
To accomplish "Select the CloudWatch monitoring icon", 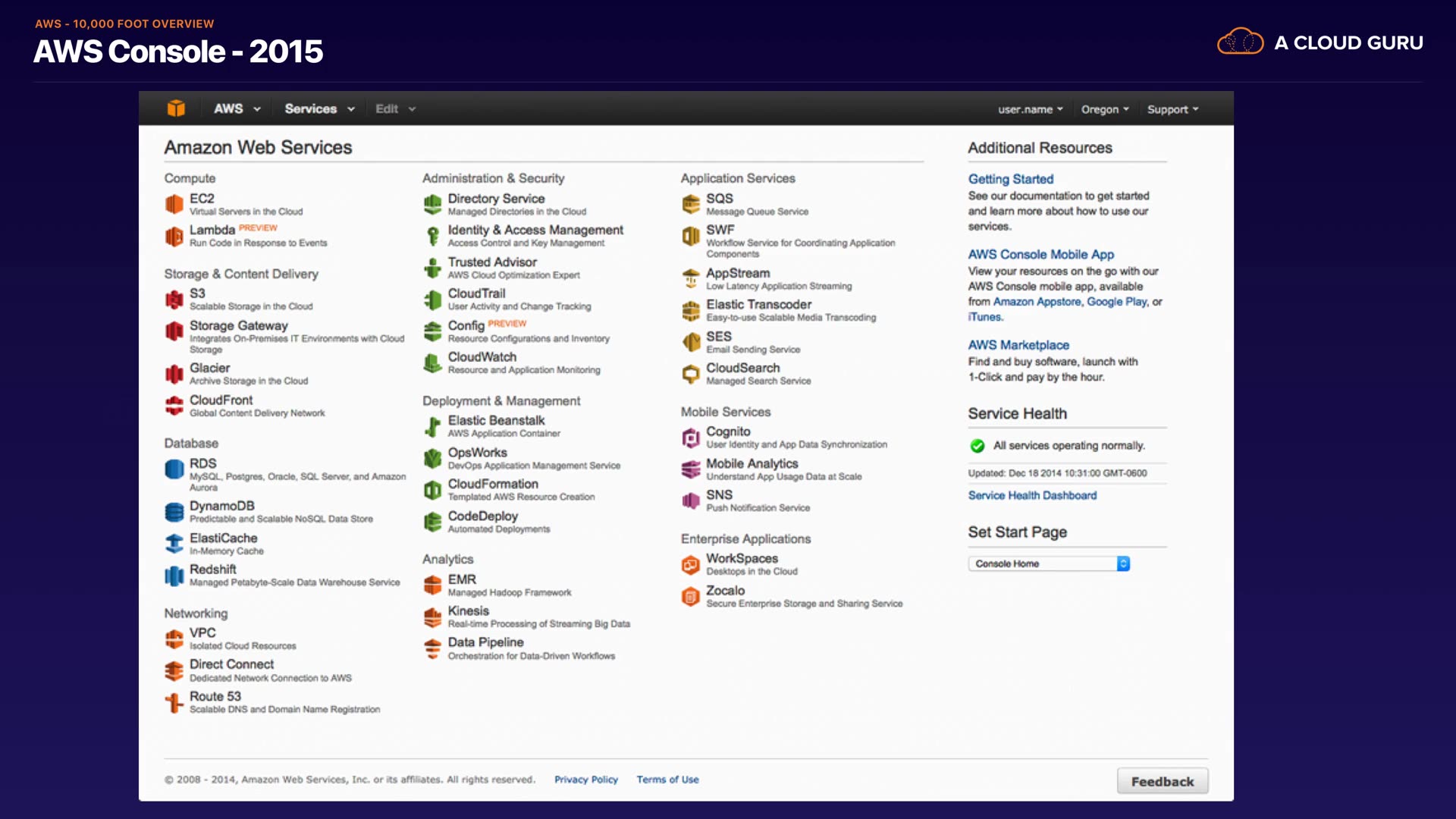I will (432, 362).
